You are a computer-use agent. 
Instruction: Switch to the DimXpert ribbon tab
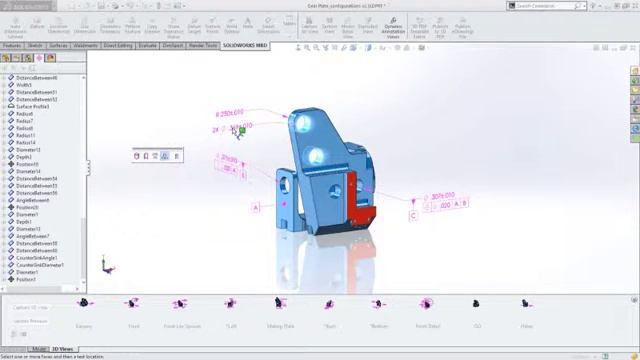[173, 46]
